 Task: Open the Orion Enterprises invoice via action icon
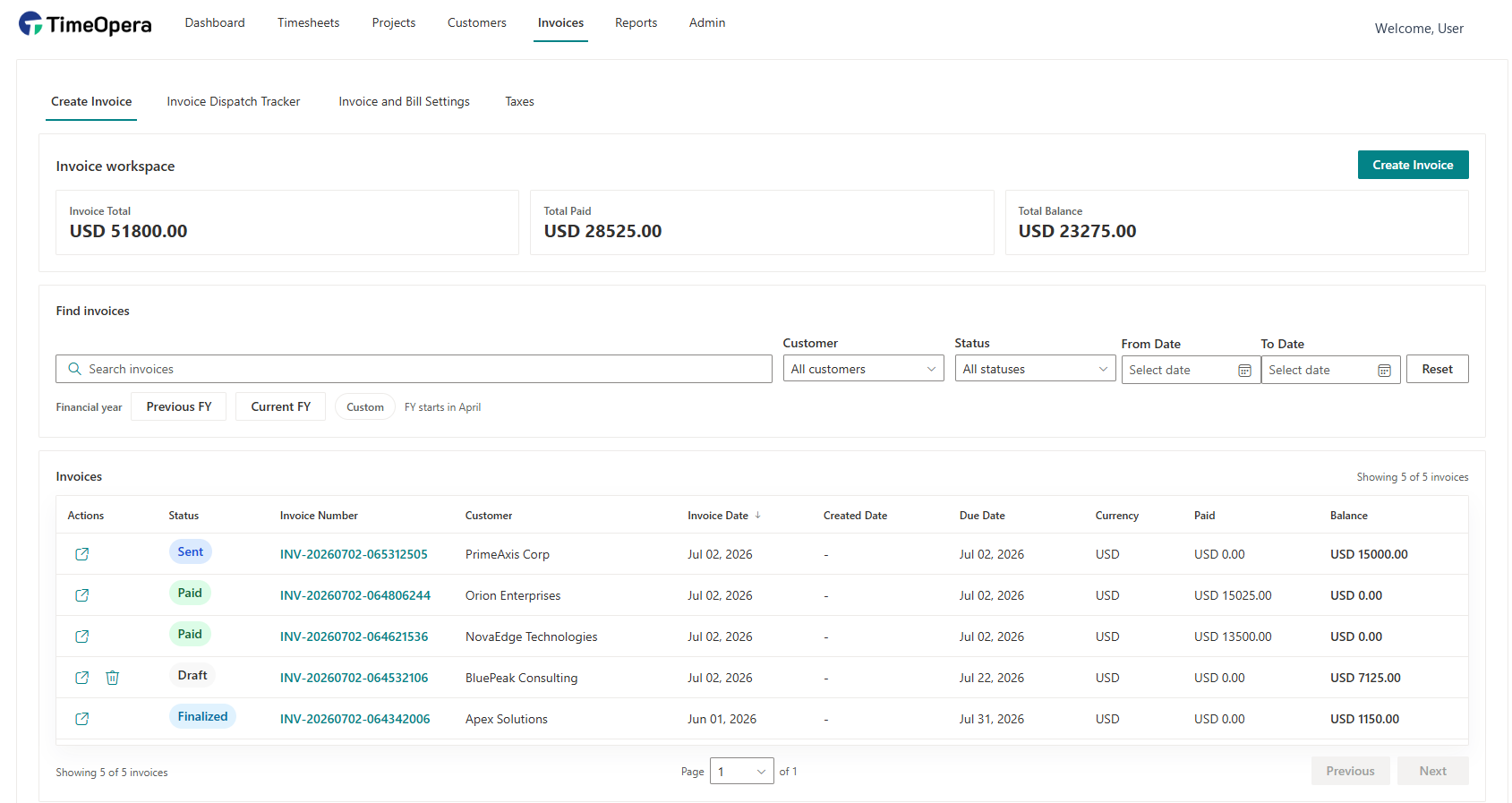pyautogui.click(x=81, y=595)
